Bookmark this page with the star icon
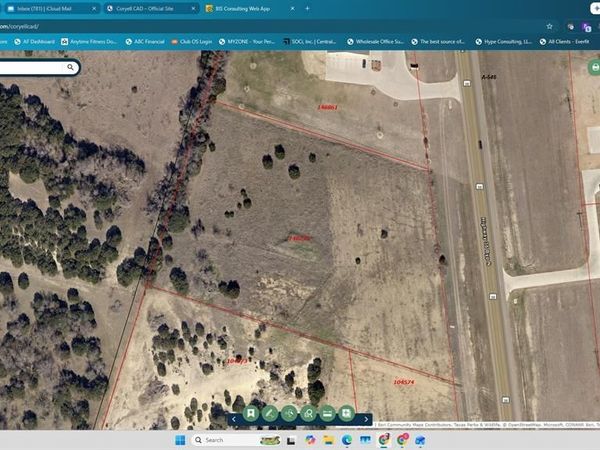This screenshot has width=600, height=450. pyautogui.click(x=549, y=26)
